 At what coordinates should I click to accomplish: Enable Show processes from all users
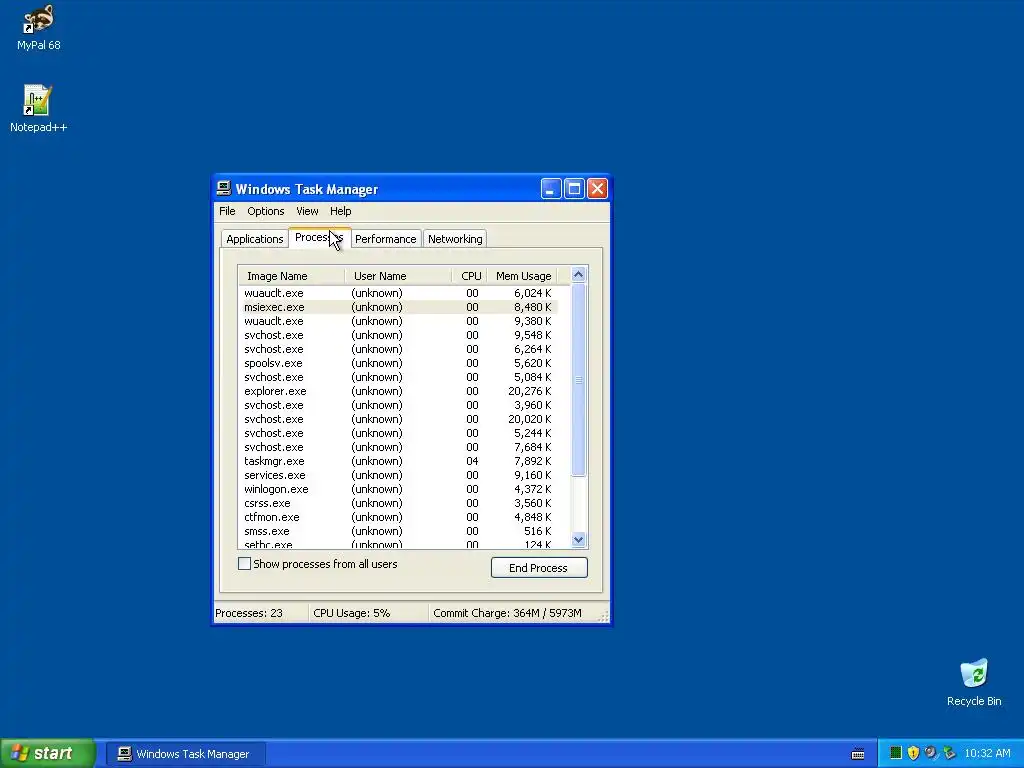click(244, 564)
